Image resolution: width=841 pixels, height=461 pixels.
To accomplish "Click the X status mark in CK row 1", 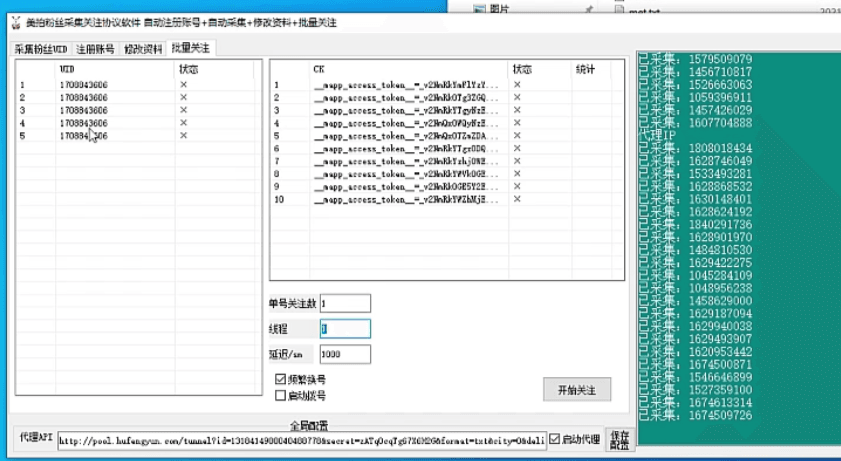I will (x=517, y=85).
